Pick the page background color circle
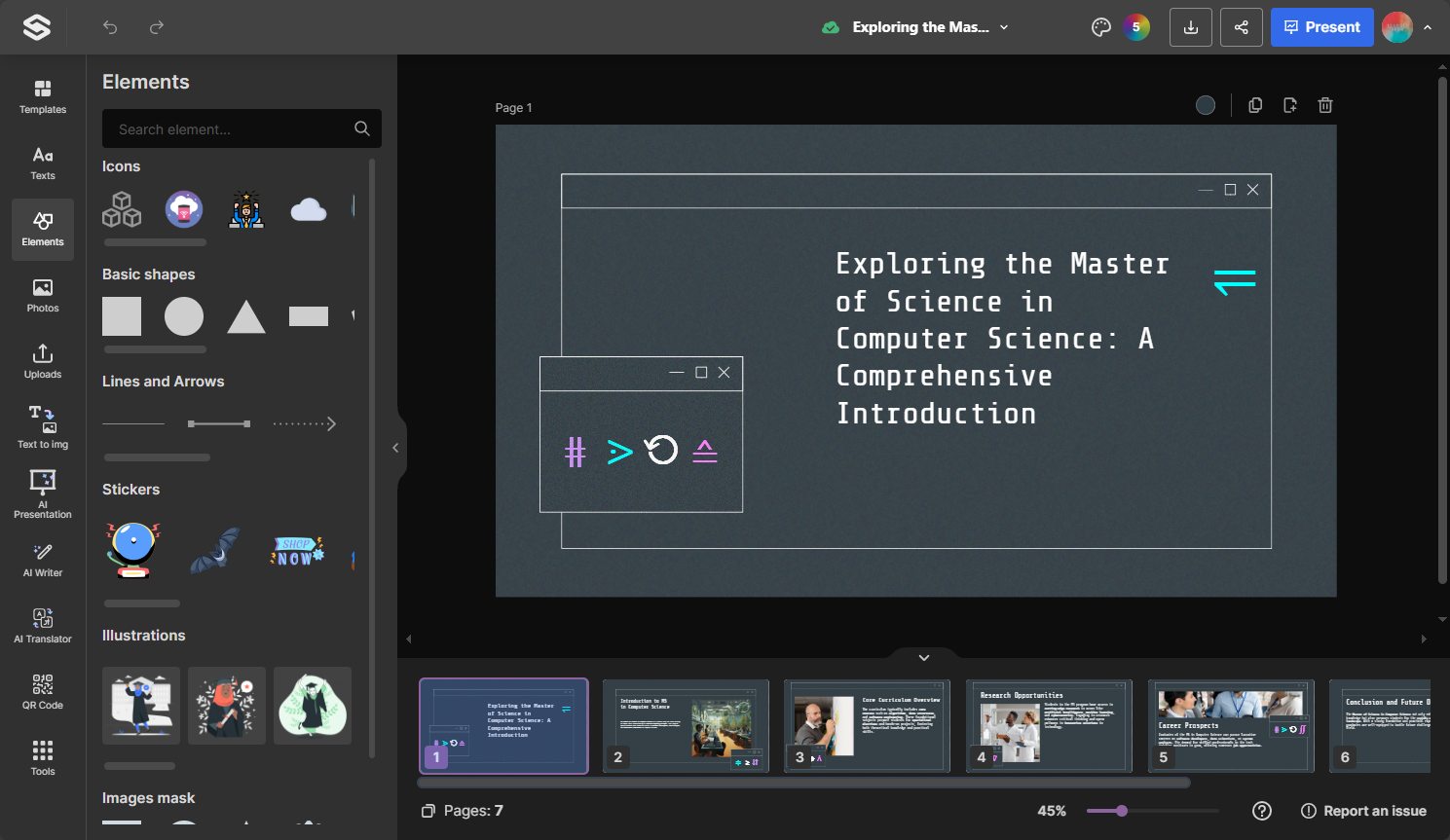The height and width of the screenshot is (840, 1450). click(1206, 105)
